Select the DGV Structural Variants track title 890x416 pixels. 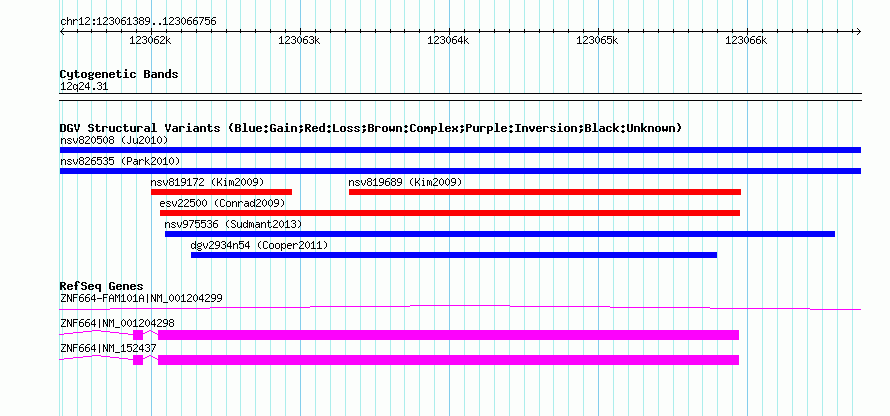pos(371,128)
